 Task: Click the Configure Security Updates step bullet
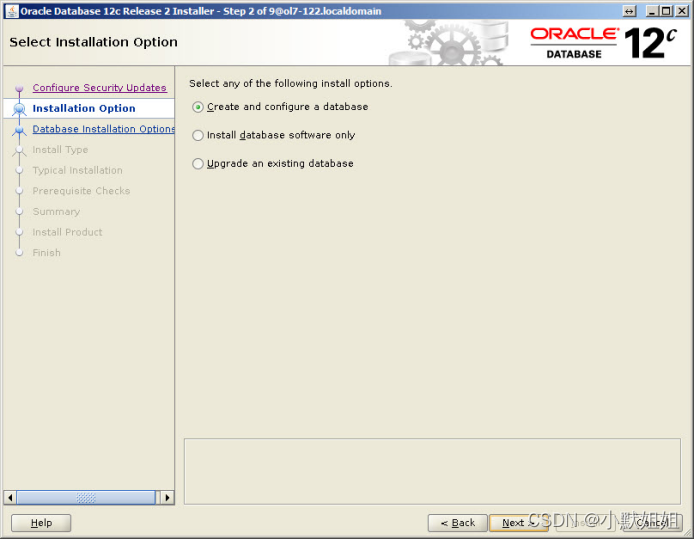click(19, 88)
